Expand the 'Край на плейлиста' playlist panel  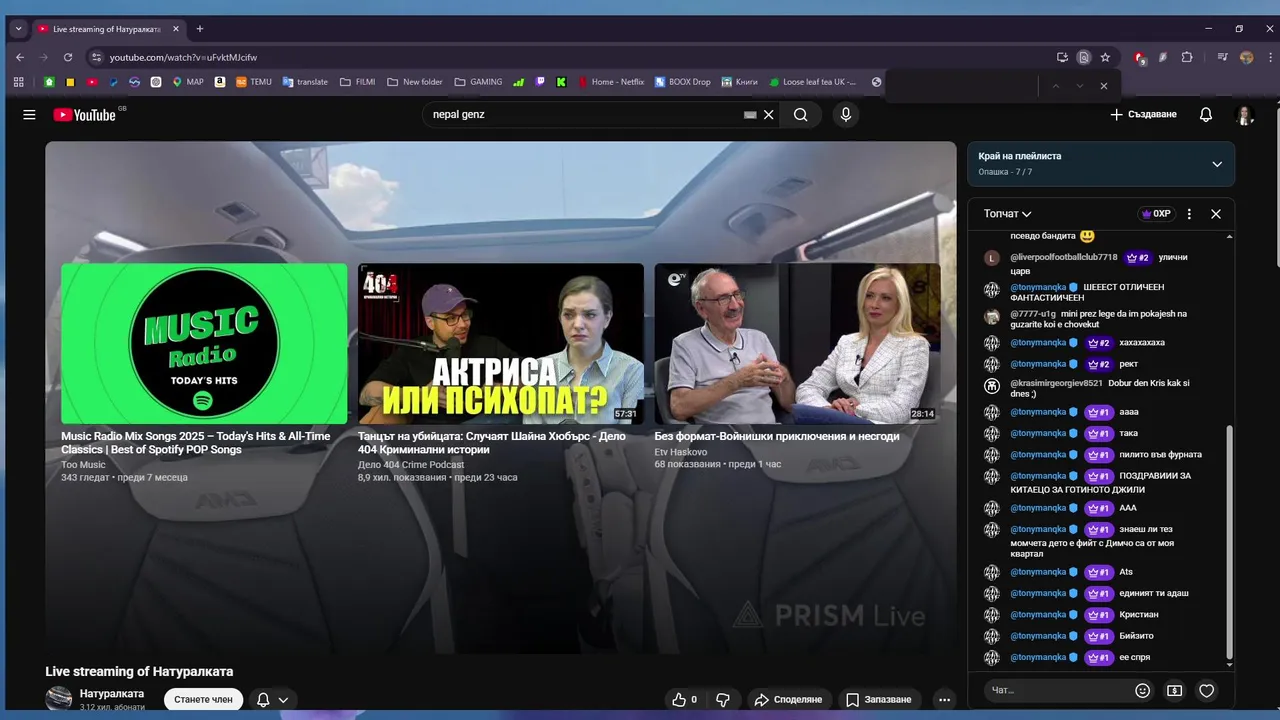click(x=1217, y=164)
